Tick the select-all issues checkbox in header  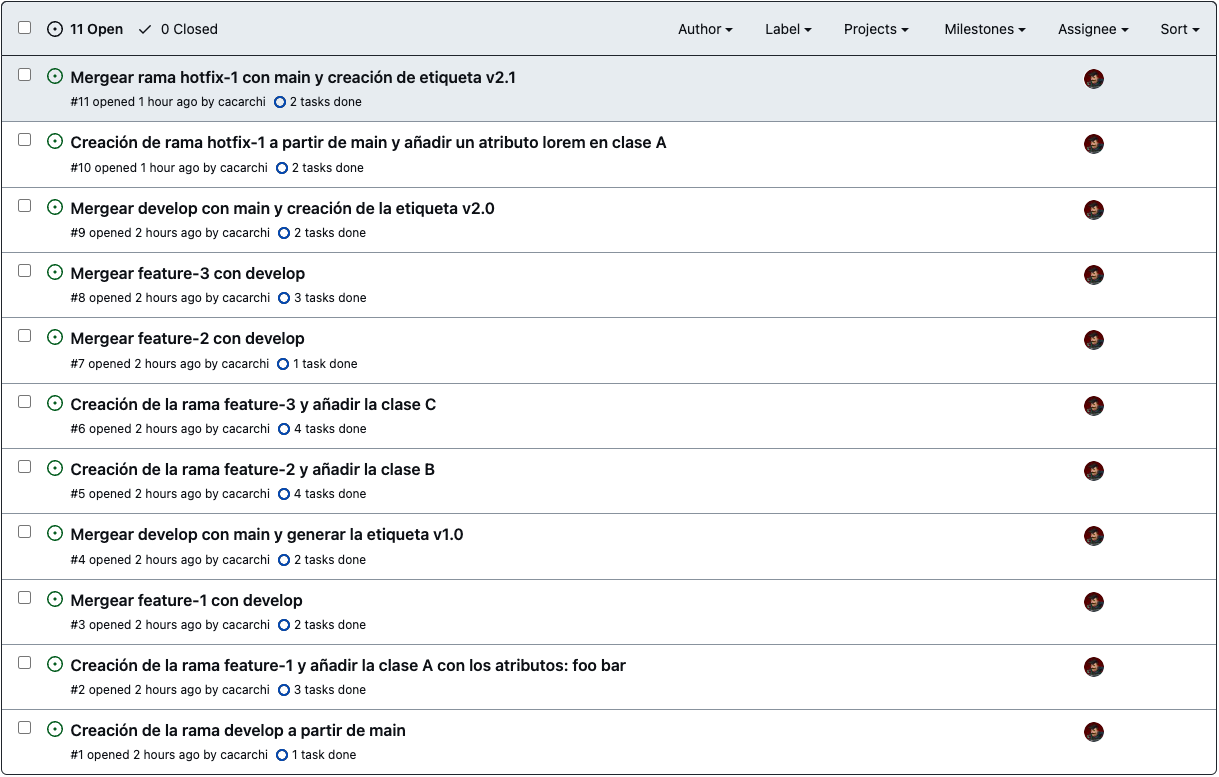tap(25, 28)
